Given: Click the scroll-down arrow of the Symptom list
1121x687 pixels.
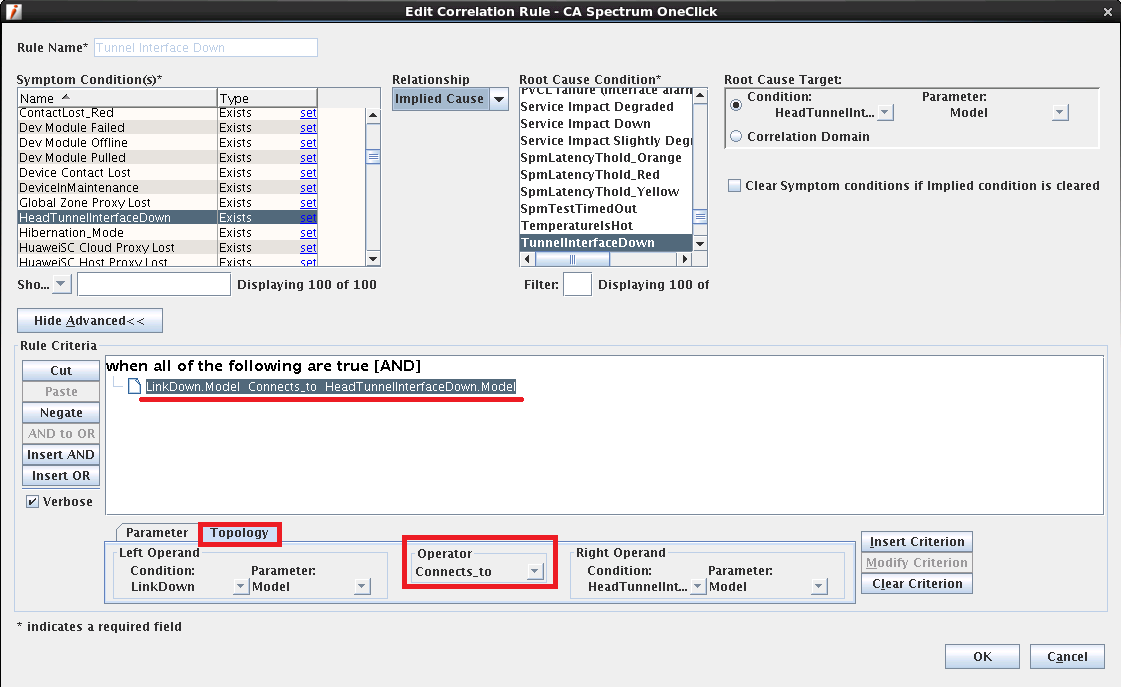Looking at the screenshot, I should click(372, 258).
